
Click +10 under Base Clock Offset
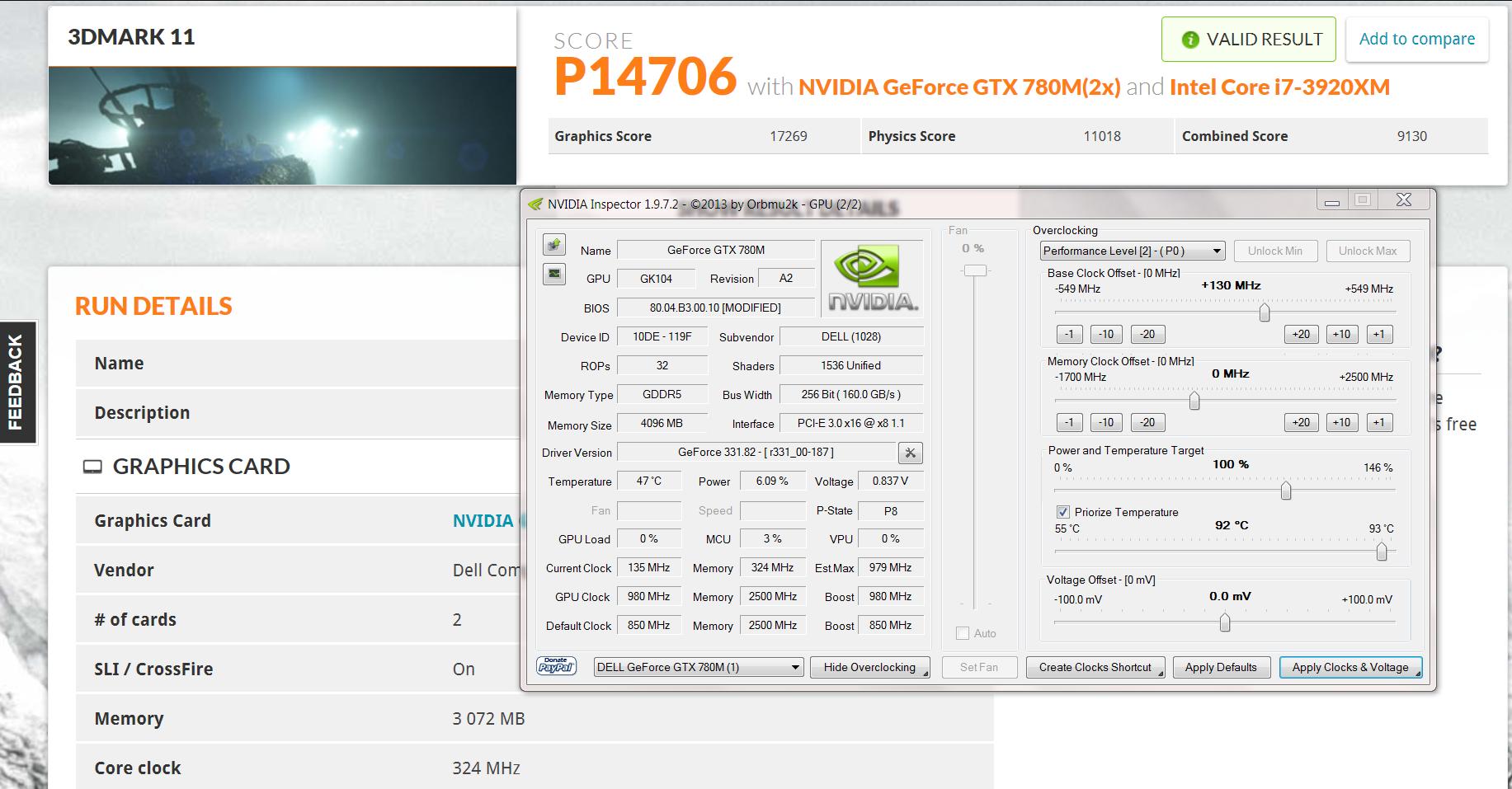[1341, 334]
